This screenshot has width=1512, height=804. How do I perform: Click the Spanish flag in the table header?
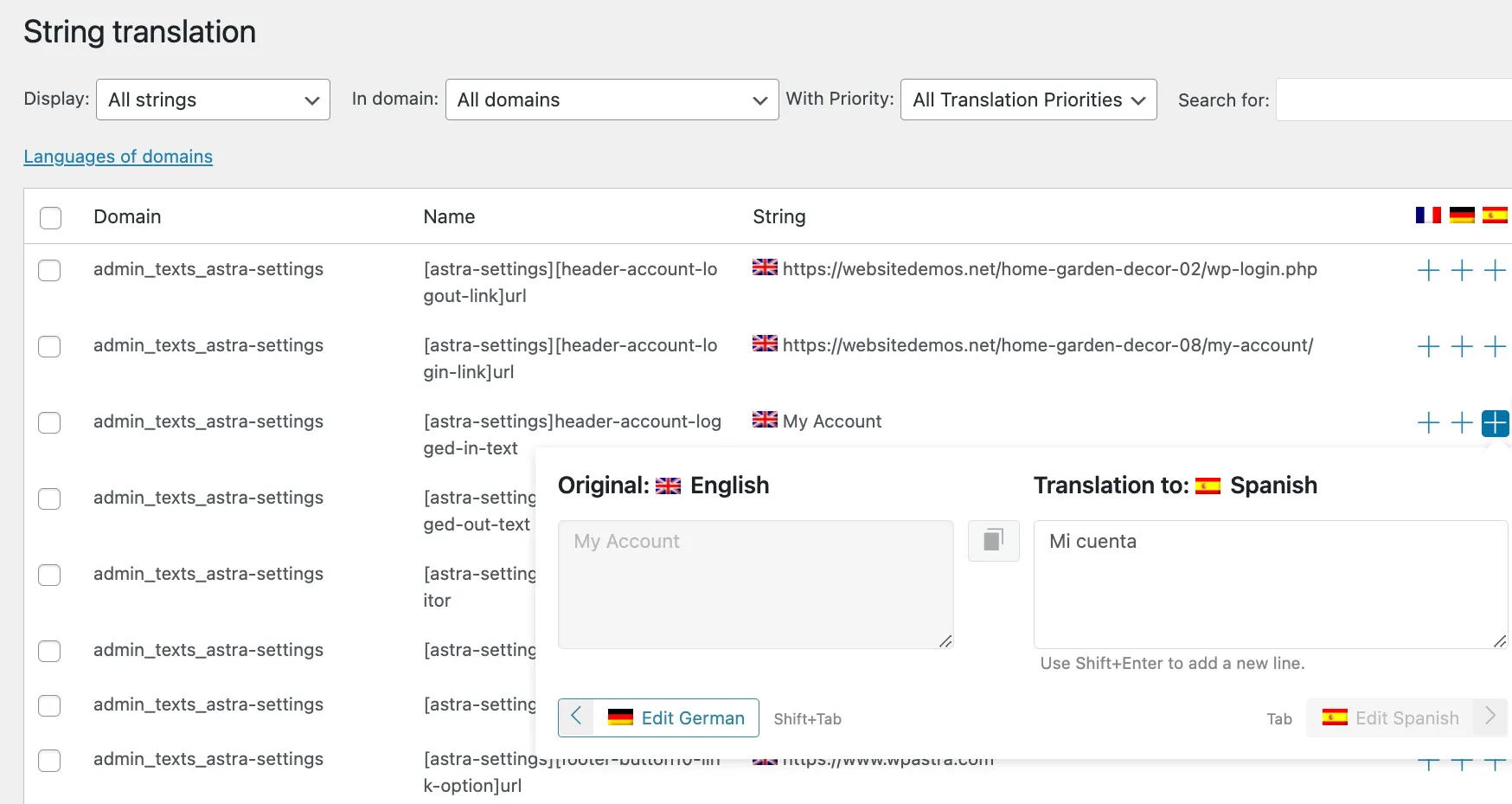coord(1496,215)
